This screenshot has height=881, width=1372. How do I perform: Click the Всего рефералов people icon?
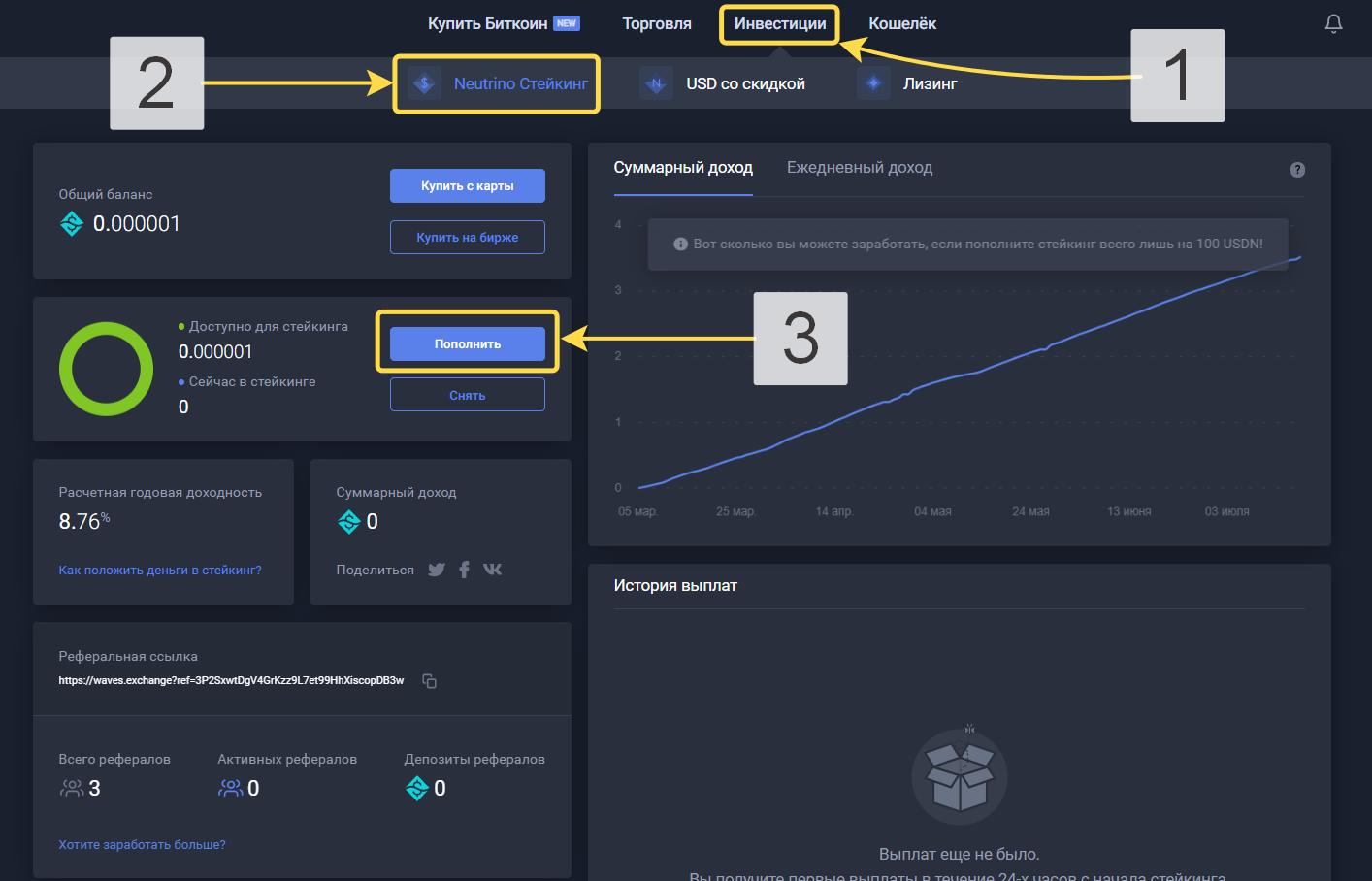point(72,788)
